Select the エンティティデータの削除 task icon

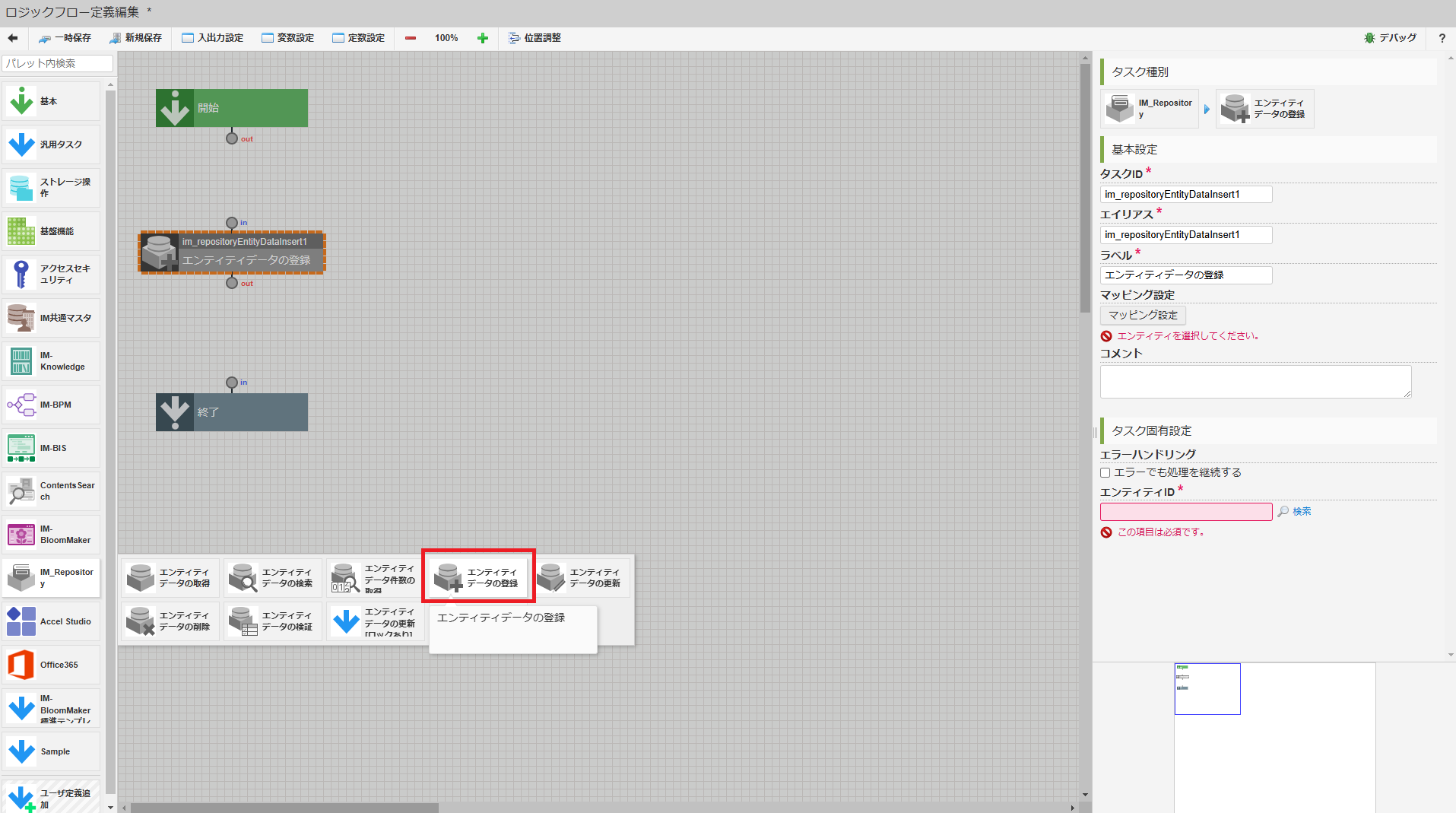[x=169, y=621]
